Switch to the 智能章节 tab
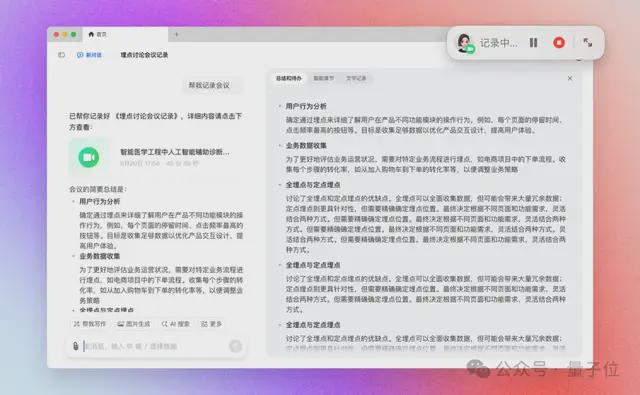 coord(323,78)
